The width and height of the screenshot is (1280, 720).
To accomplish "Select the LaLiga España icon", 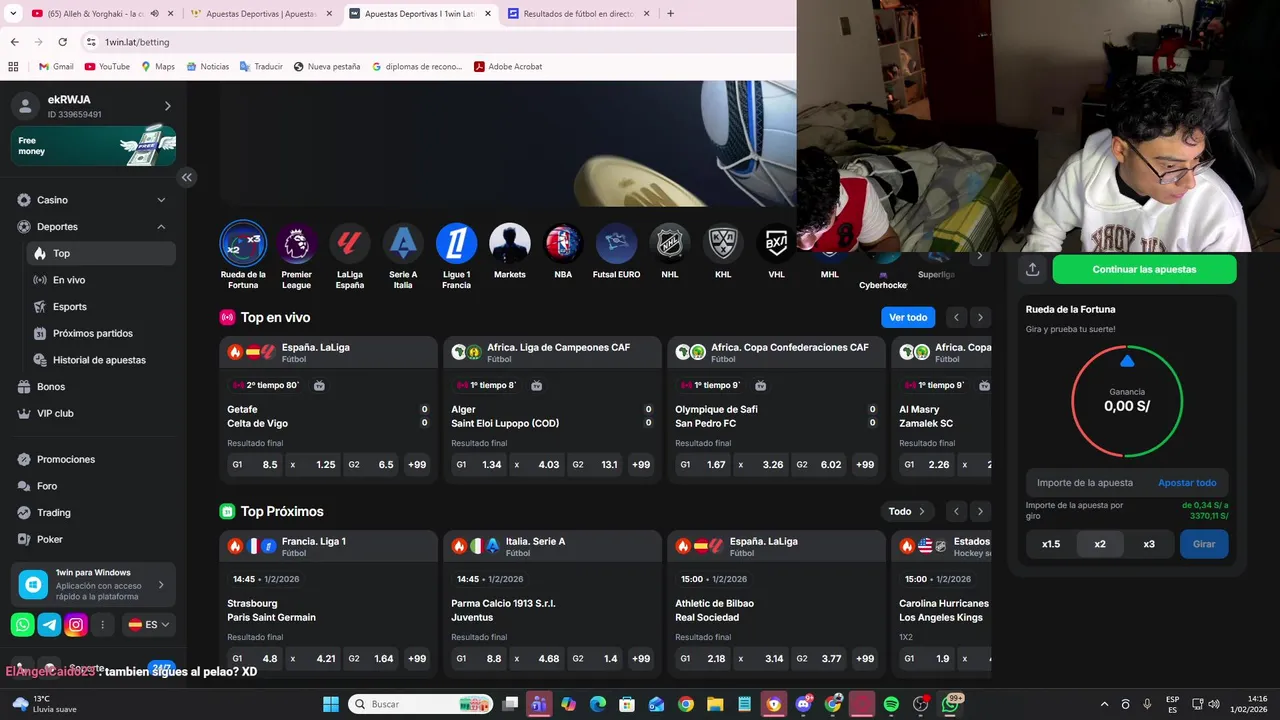I will pyautogui.click(x=349, y=243).
